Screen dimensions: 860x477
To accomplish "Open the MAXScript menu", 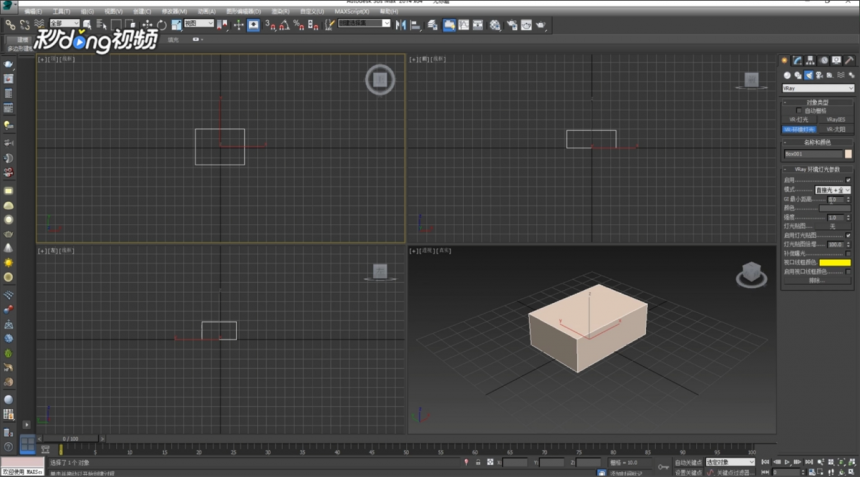I will [352, 11].
